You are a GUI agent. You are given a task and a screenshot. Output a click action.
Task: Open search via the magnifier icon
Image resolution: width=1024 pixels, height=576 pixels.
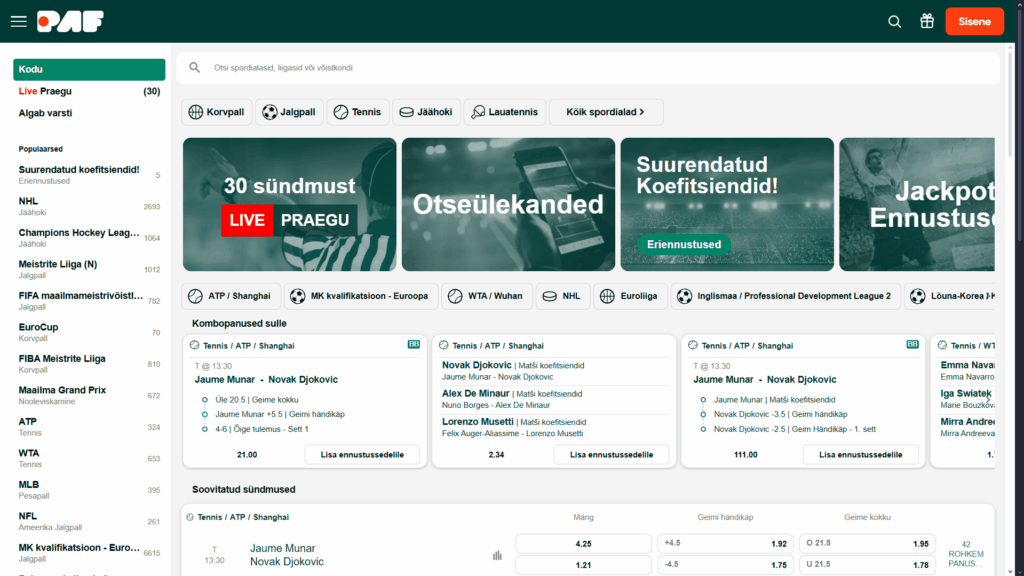pyautogui.click(x=894, y=20)
